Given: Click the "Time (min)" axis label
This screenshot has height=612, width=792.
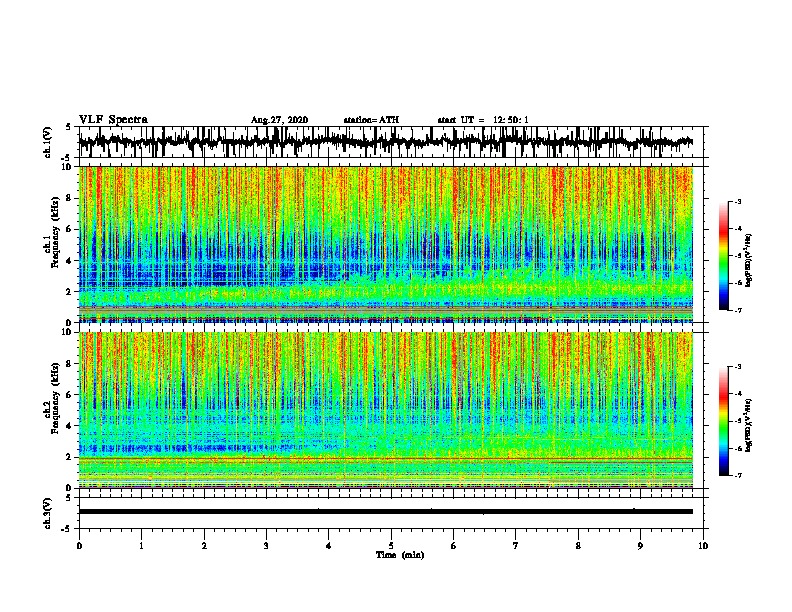Looking at the screenshot, I should (x=400, y=555).
